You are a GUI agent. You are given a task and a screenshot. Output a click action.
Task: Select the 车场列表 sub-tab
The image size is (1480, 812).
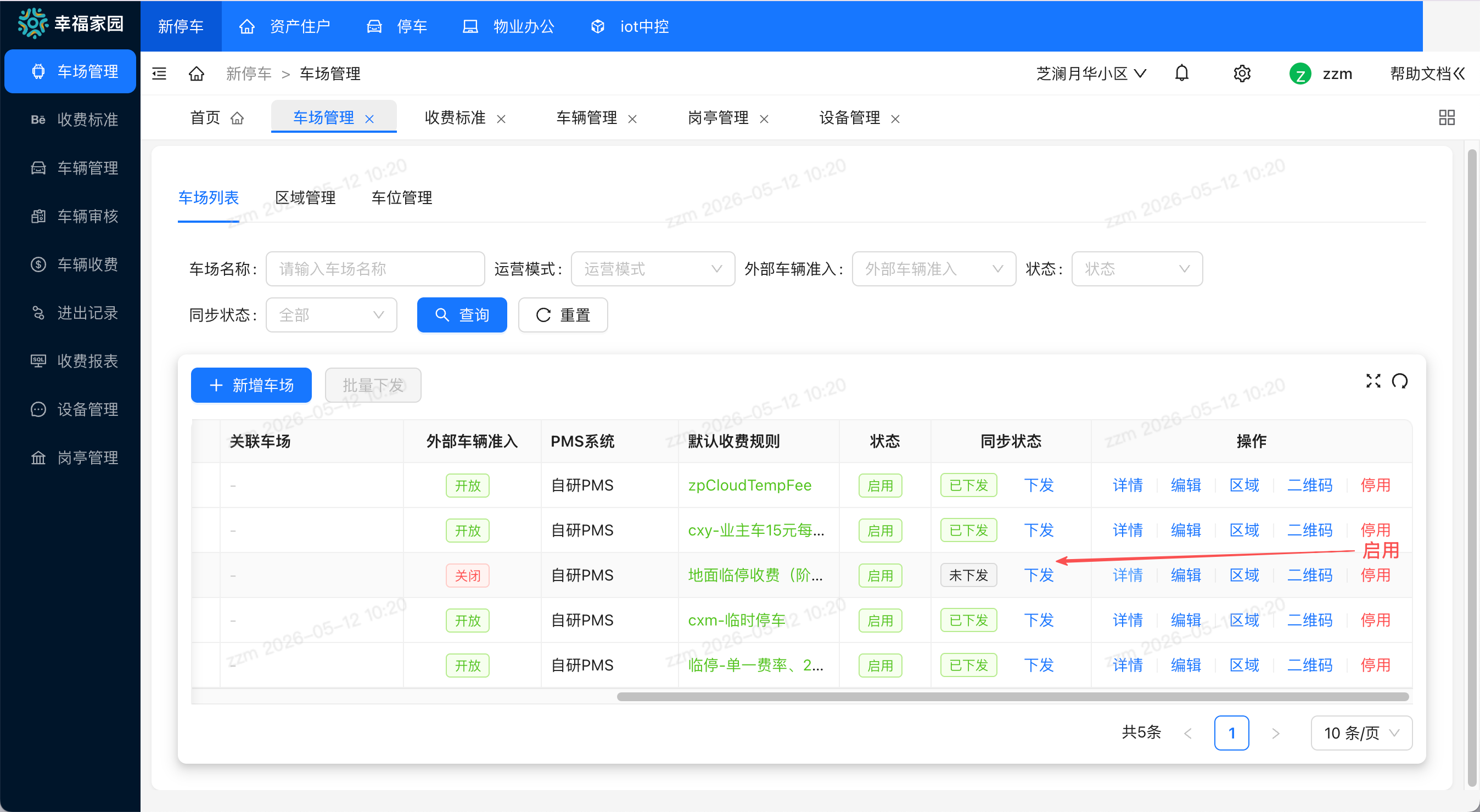[x=209, y=198]
